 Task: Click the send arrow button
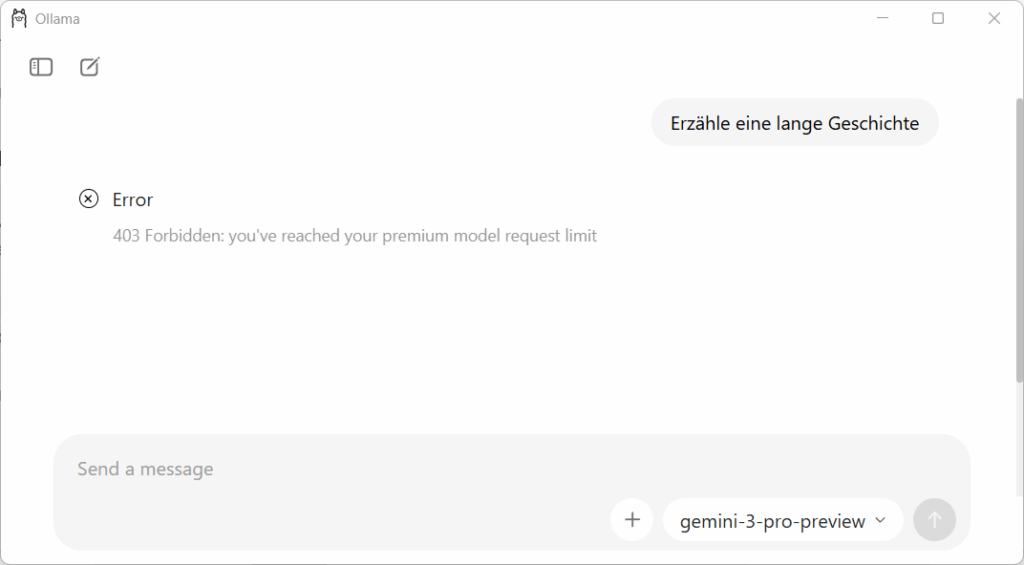point(934,520)
